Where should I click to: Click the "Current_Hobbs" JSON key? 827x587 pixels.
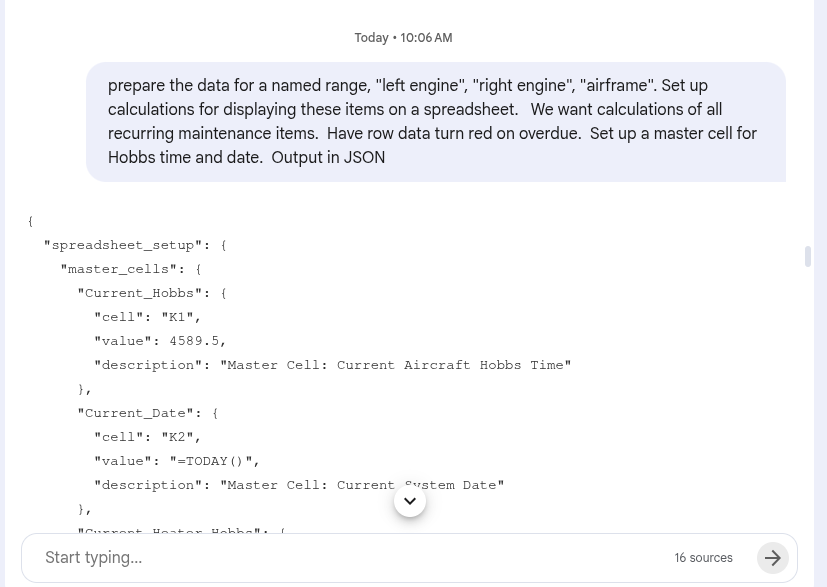click(x=144, y=293)
